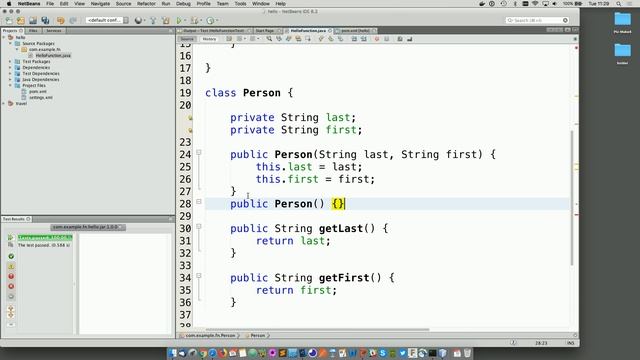Toggle show passed tests filter

point(11,256)
